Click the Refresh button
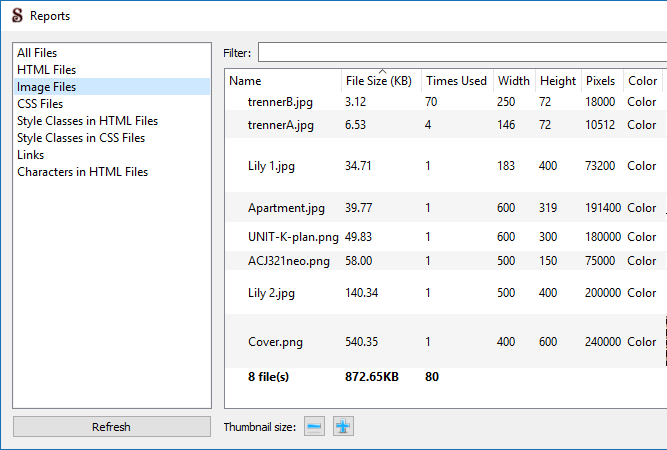This screenshot has width=667, height=450. 112,427
